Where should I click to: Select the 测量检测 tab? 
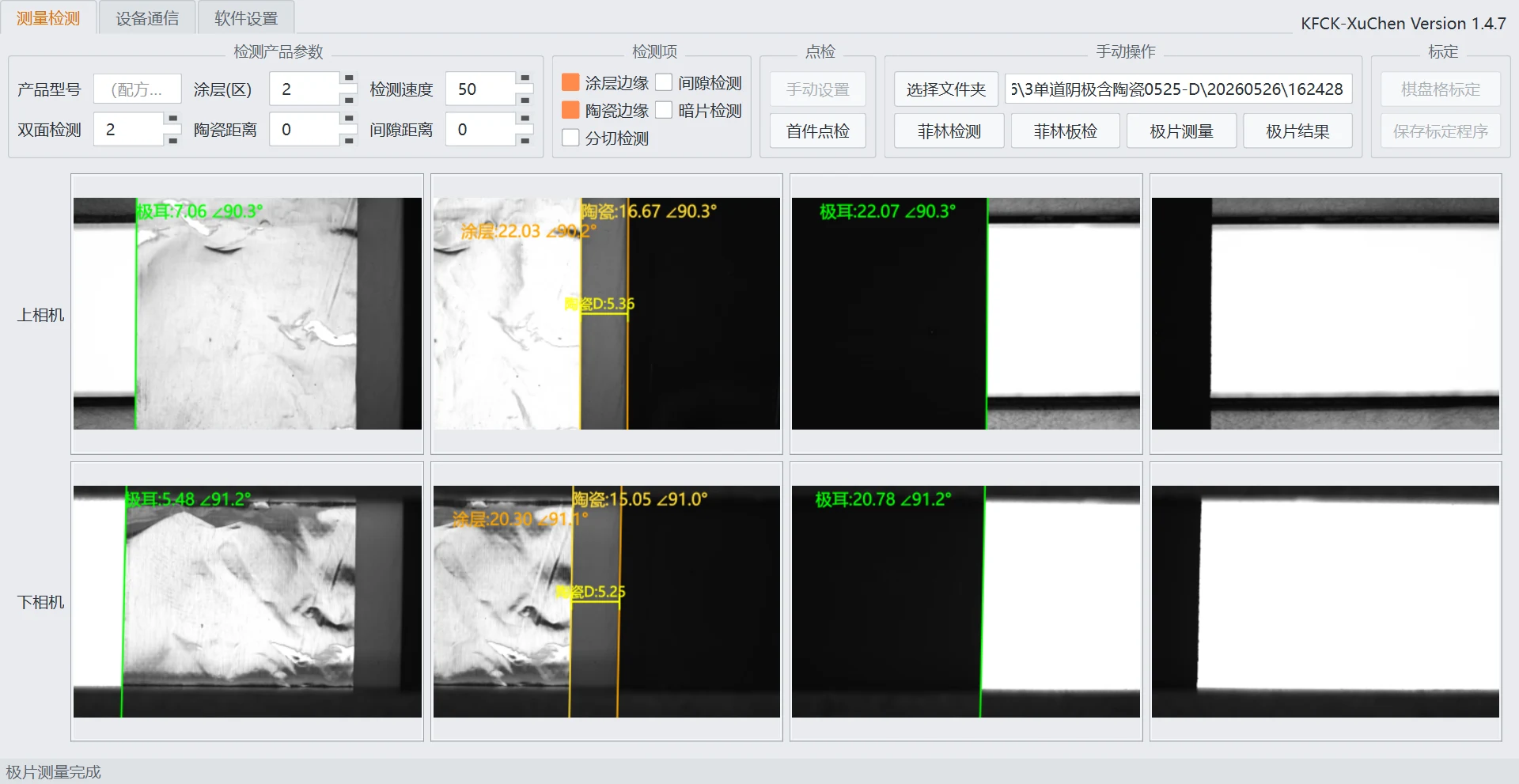(x=48, y=17)
